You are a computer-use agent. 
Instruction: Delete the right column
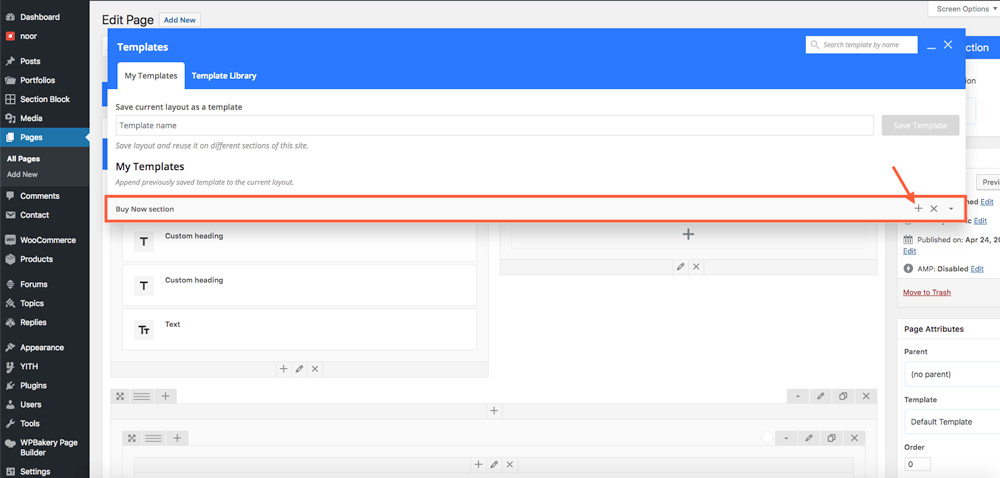(696, 267)
